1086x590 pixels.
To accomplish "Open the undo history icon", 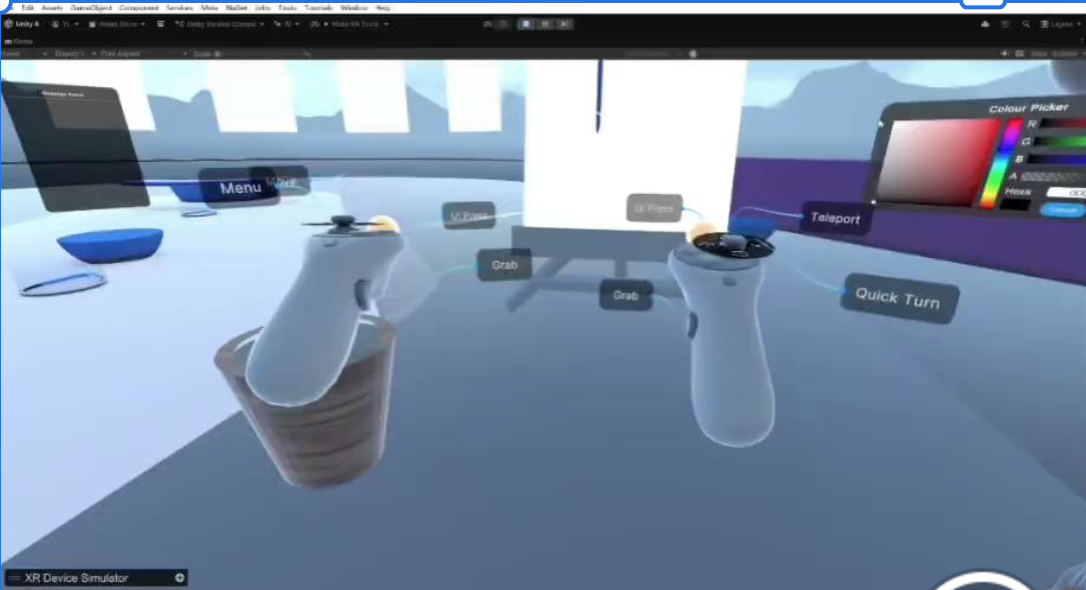I will (1005, 24).
